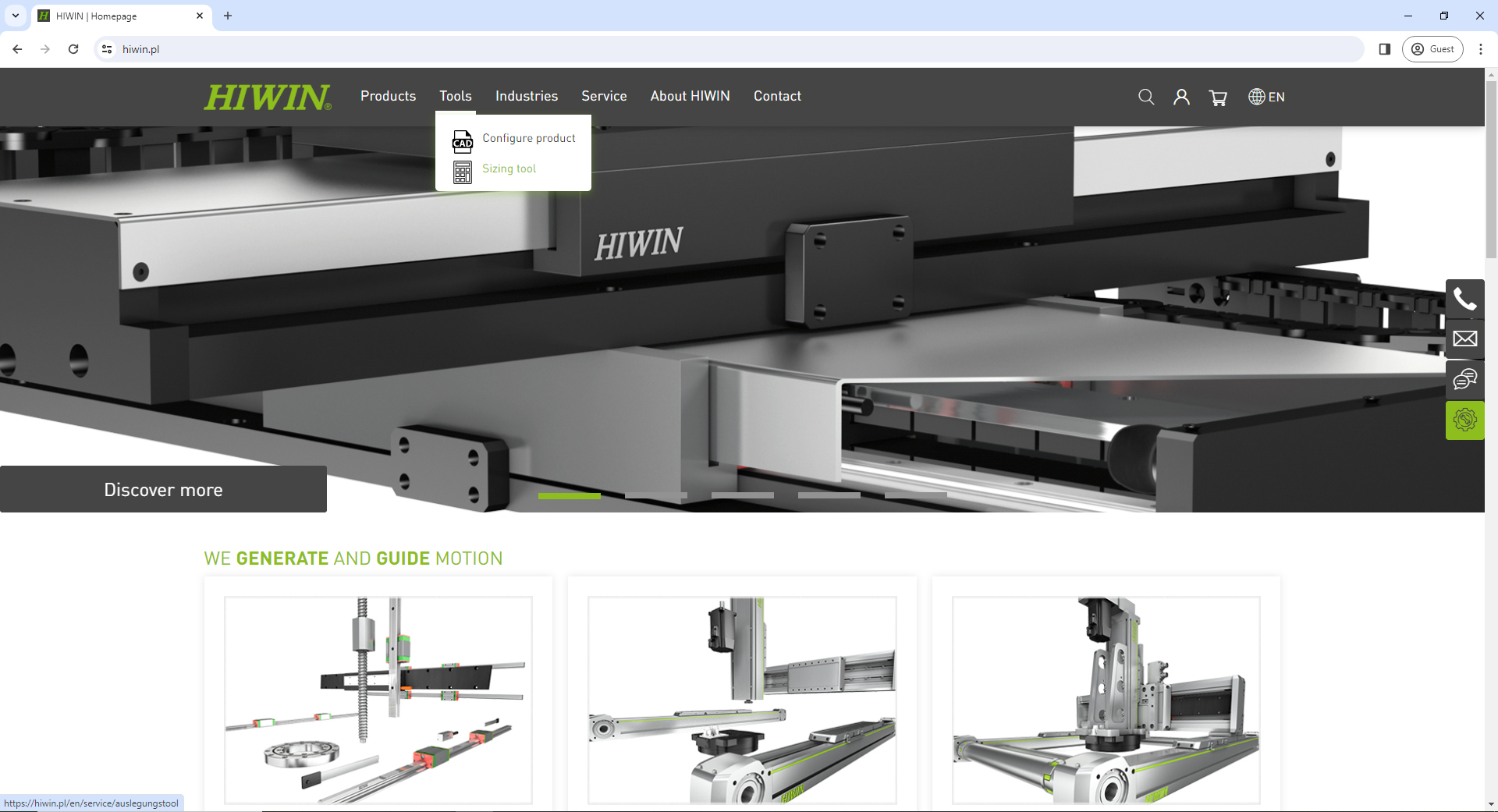The height and width of the screenshot is (812, 1498).
Task: Click the HIWIN Homepage tab title
Action: [96, 16]
